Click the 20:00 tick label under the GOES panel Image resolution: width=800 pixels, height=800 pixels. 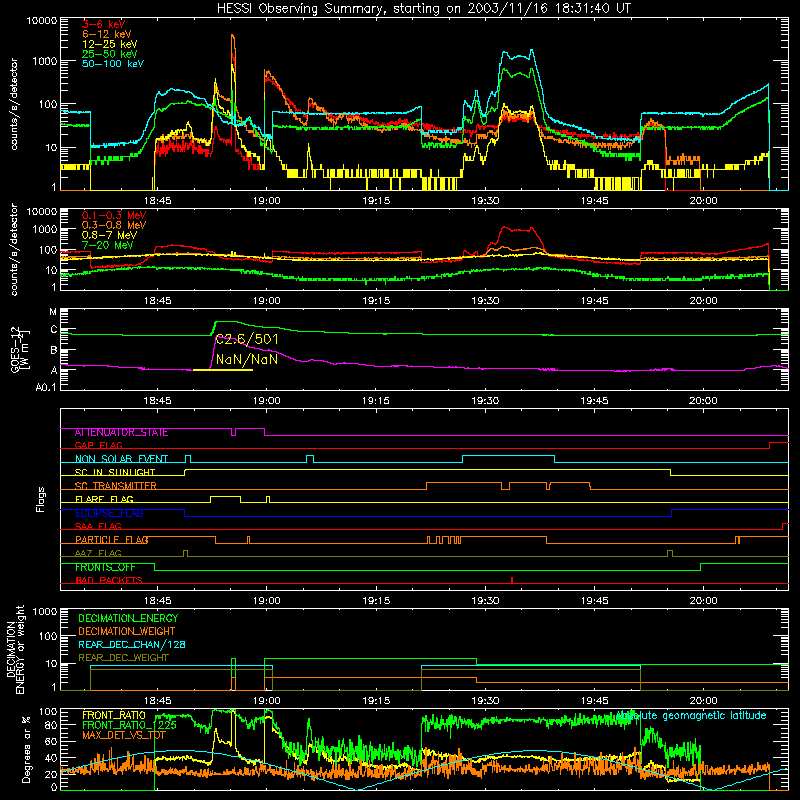click(703, 401)
